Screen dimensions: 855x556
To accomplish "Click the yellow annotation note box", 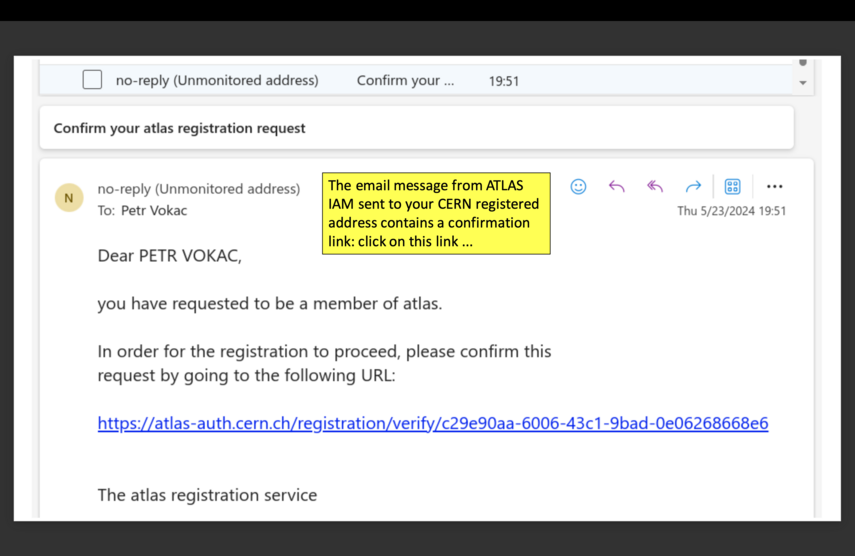I will click(436, 213).
